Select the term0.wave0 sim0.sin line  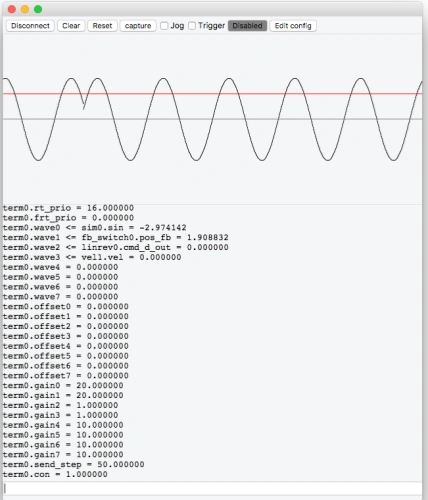(x=95, y=228)
